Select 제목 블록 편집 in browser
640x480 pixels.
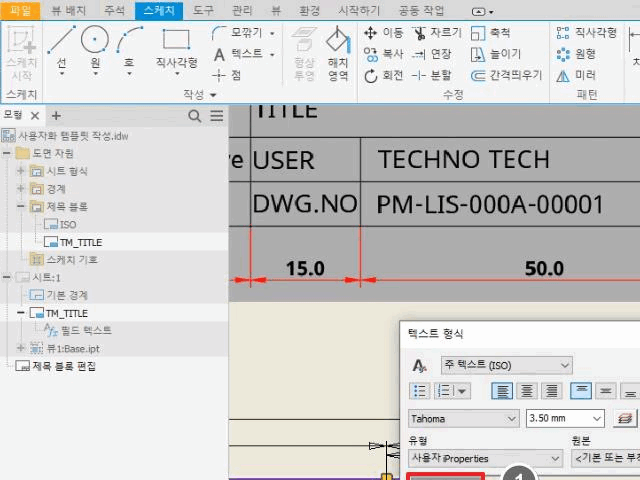click(56, 366)
